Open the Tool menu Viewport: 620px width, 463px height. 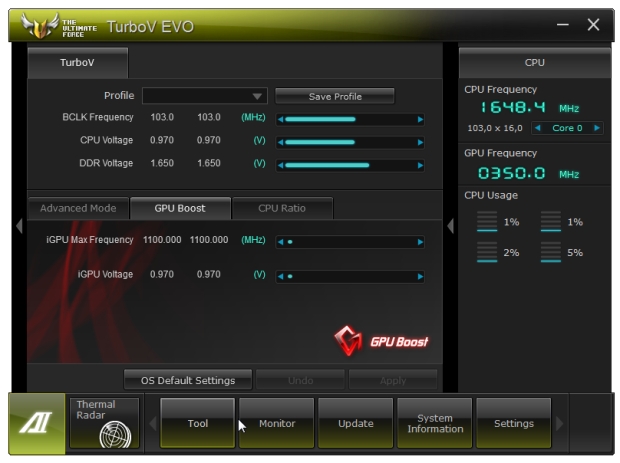(198, 423)
